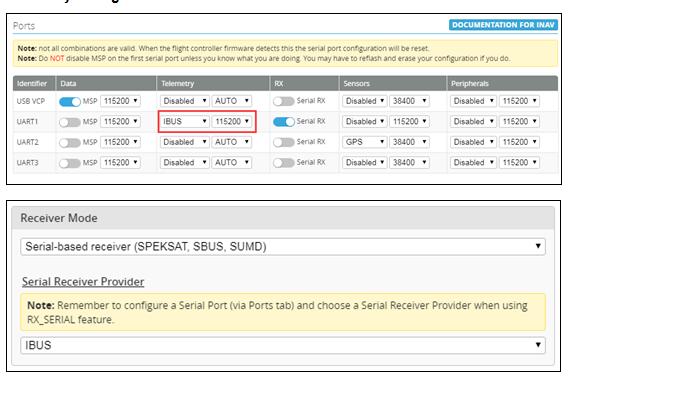
Task: Open Documentation for INAV button
Action: (503, 25)
